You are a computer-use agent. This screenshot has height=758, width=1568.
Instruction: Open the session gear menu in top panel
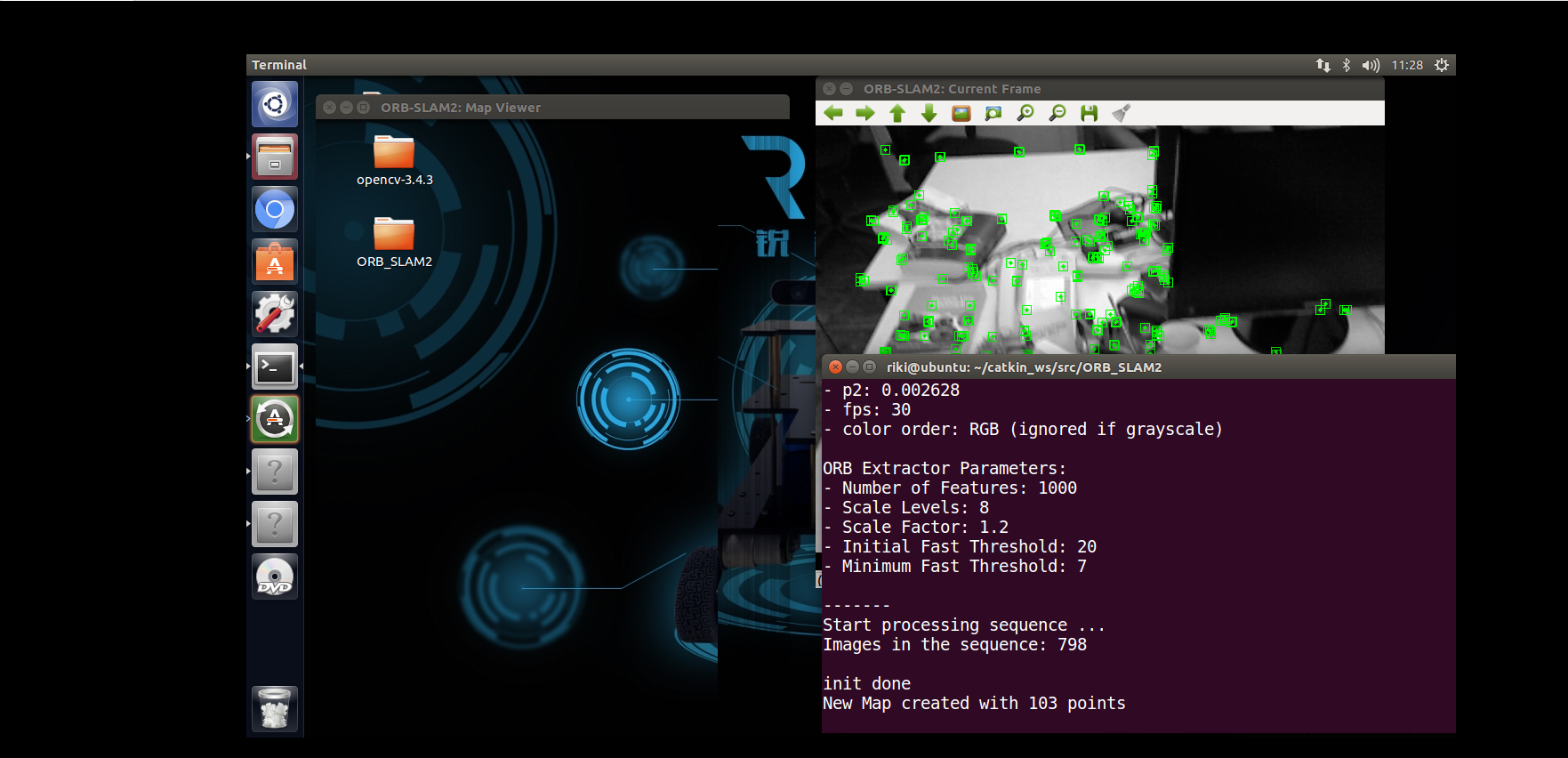[x=1442, y=65]
